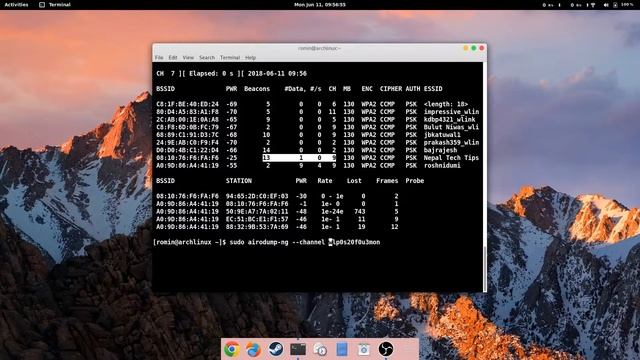Screen dimensions: 640x360
Task: Open the Help menu in Terminal
Action: click(x=250, y=58)
